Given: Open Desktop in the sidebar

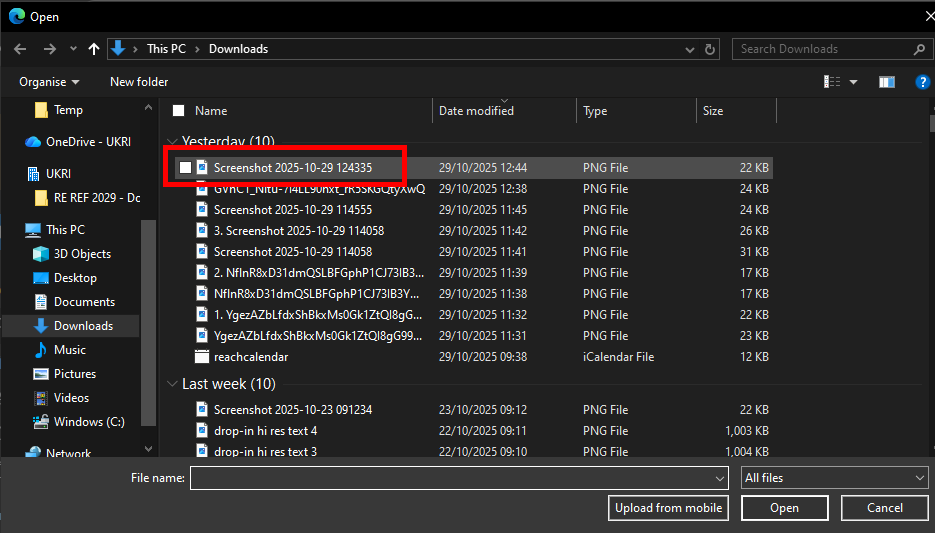Looking at the screenshot, I should coord(75,278).
